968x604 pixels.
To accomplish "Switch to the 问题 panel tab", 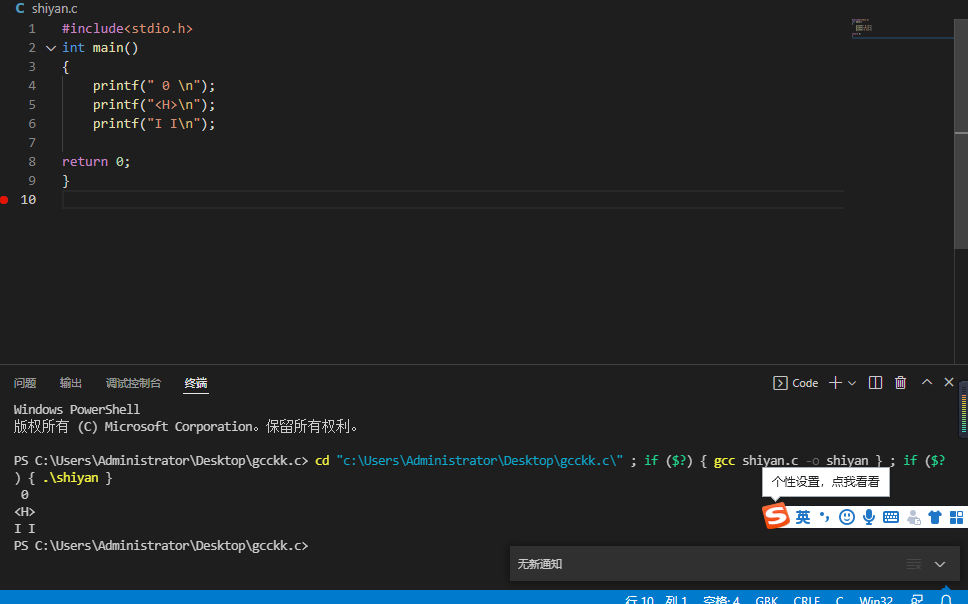I will click(x=25, y=383).
